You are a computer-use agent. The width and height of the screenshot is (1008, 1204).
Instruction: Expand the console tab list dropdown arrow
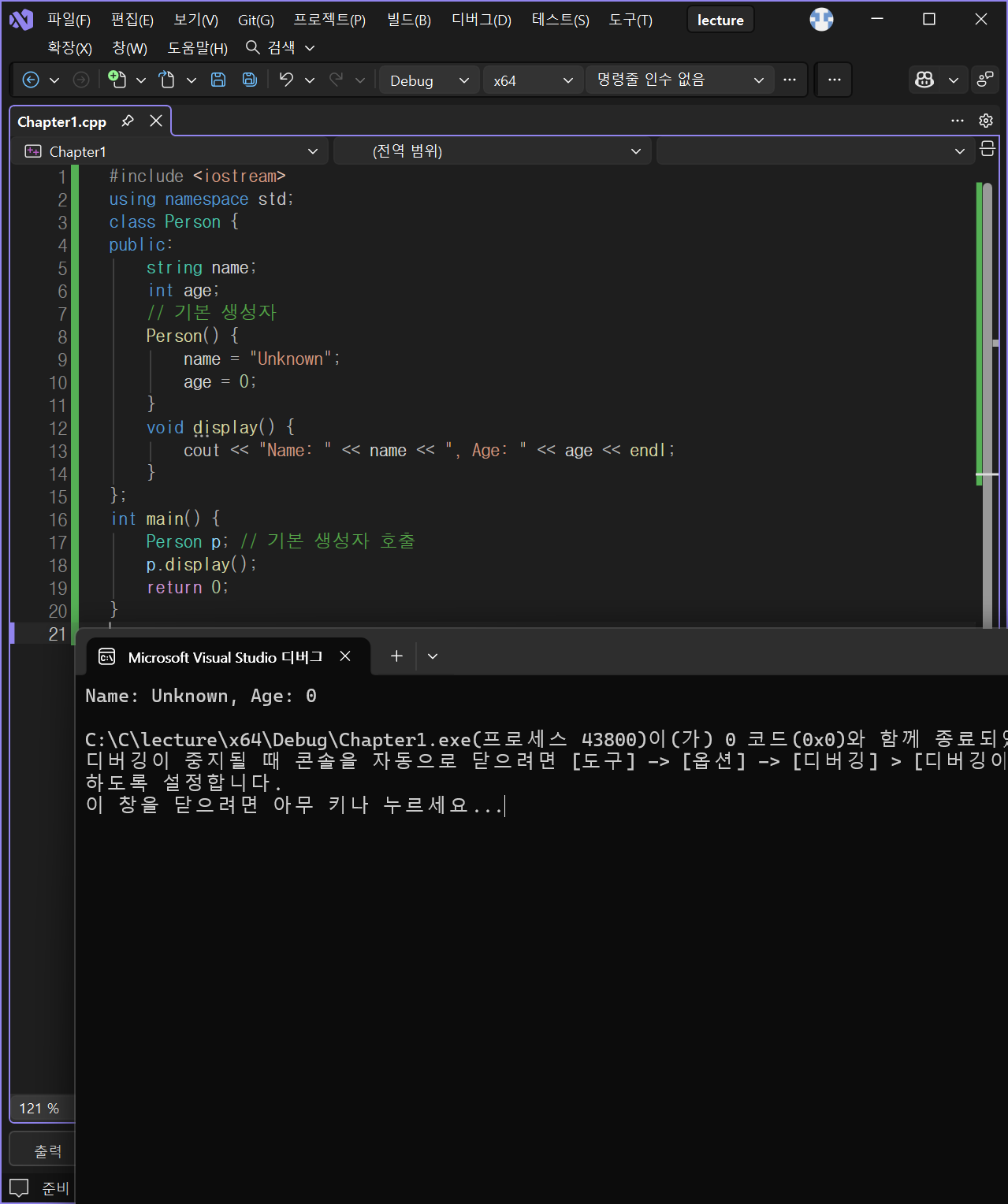[x=433, y=656]
